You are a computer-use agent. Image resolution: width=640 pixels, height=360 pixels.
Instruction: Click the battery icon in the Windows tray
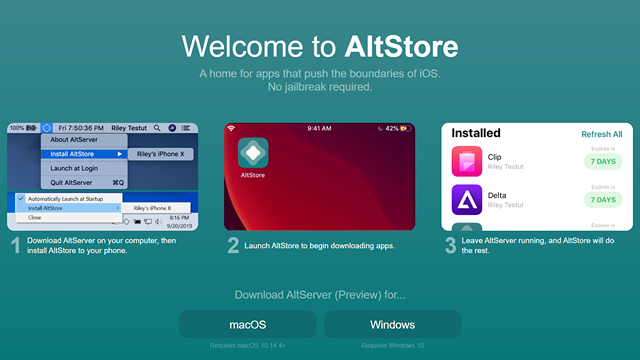coord(137,222)
